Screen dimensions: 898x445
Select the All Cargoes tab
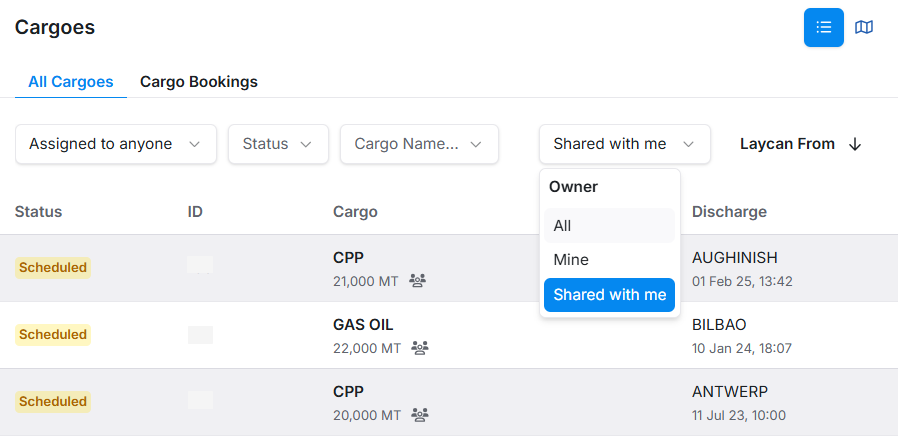click(70, 82)
